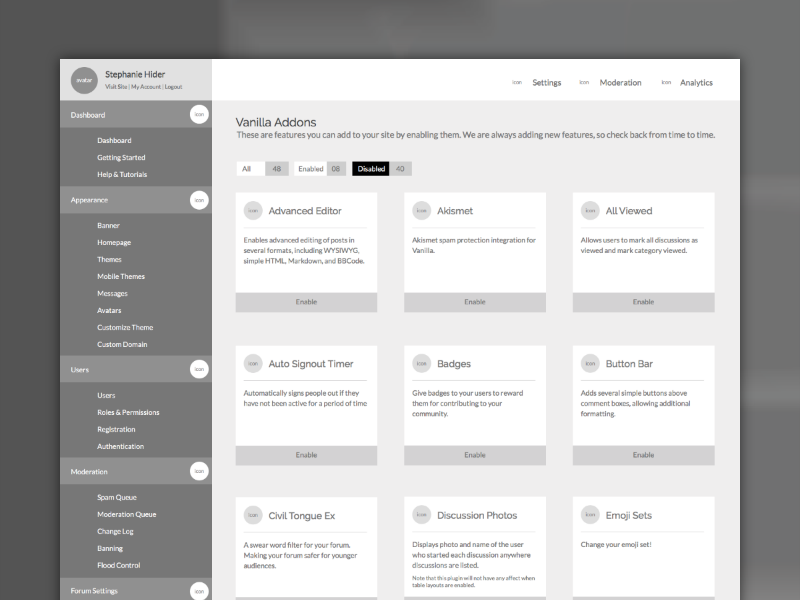Open the Moderation icon in the header
The image size is (800, 600).
[x=584, y=82]
